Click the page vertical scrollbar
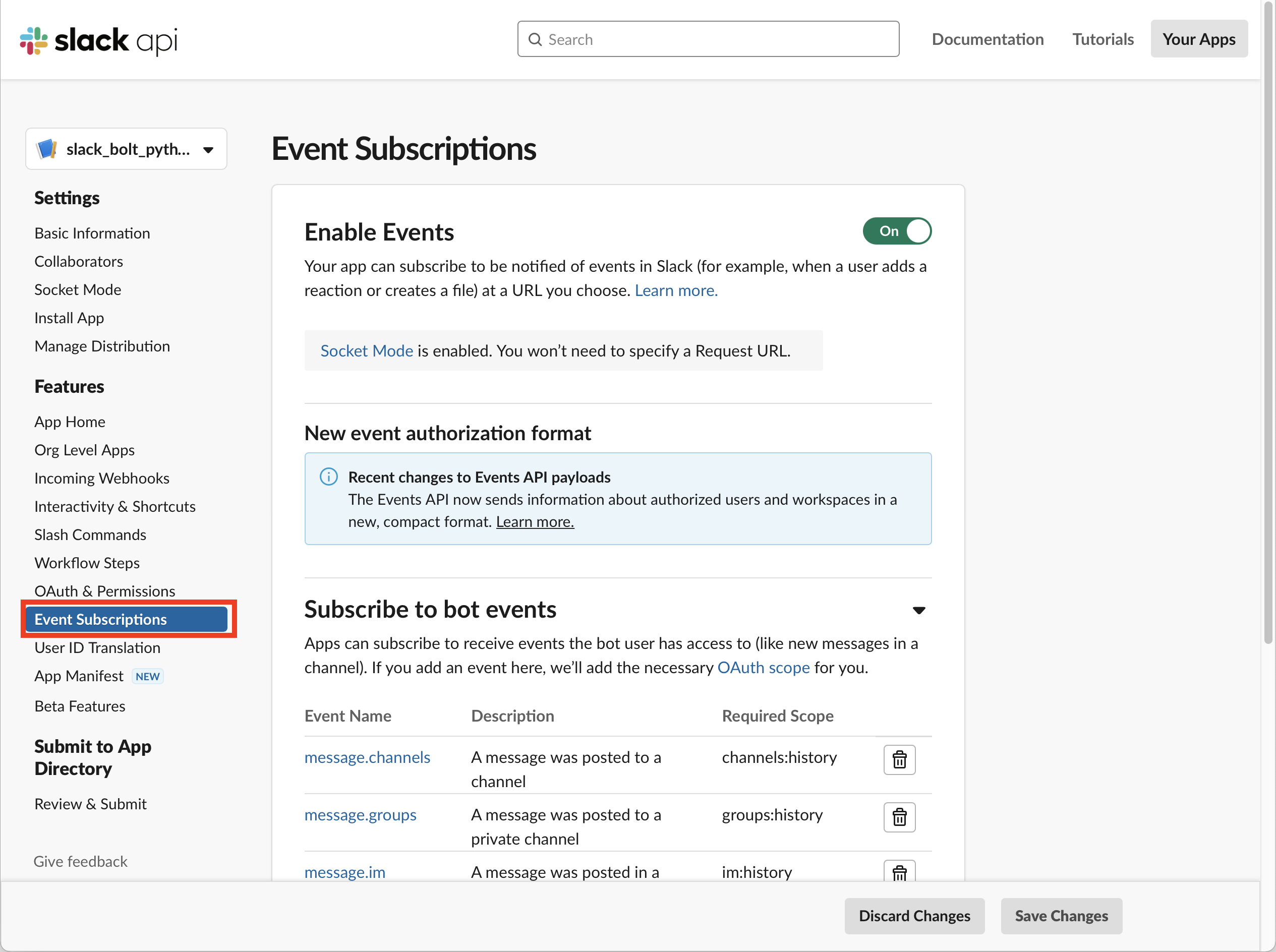1276x952 pixels. [x=1268, y=323]
